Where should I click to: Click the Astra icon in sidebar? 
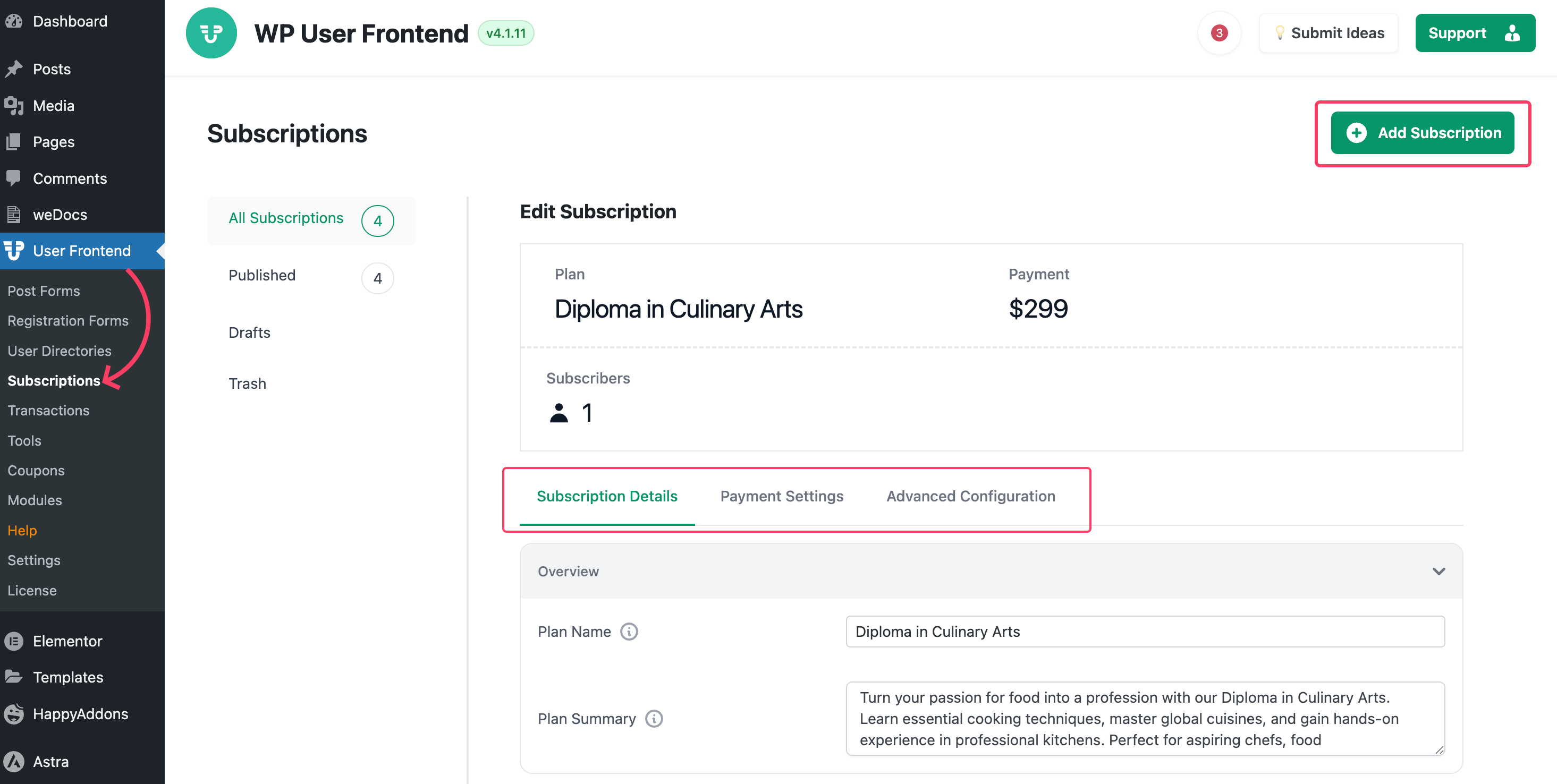[14, 761]
